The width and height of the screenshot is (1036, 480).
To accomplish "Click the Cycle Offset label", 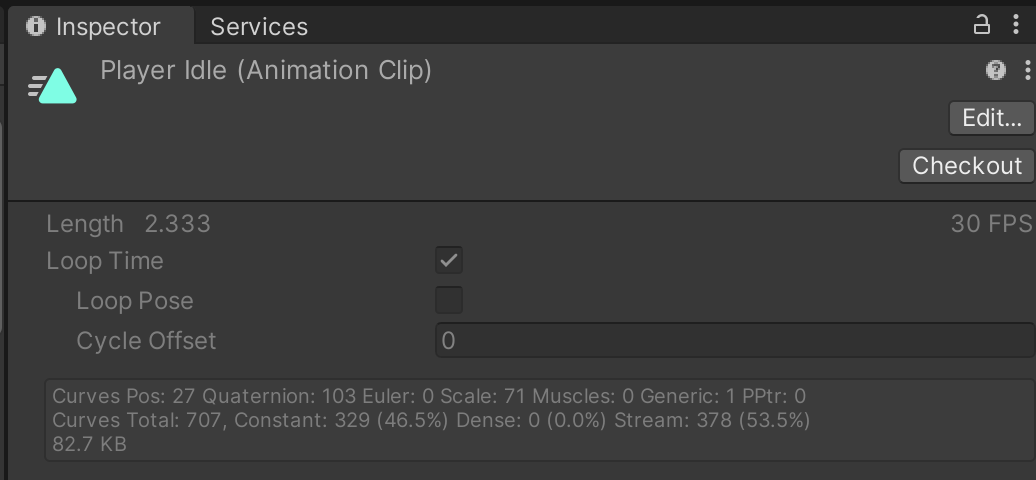I will tap(146, 341).
